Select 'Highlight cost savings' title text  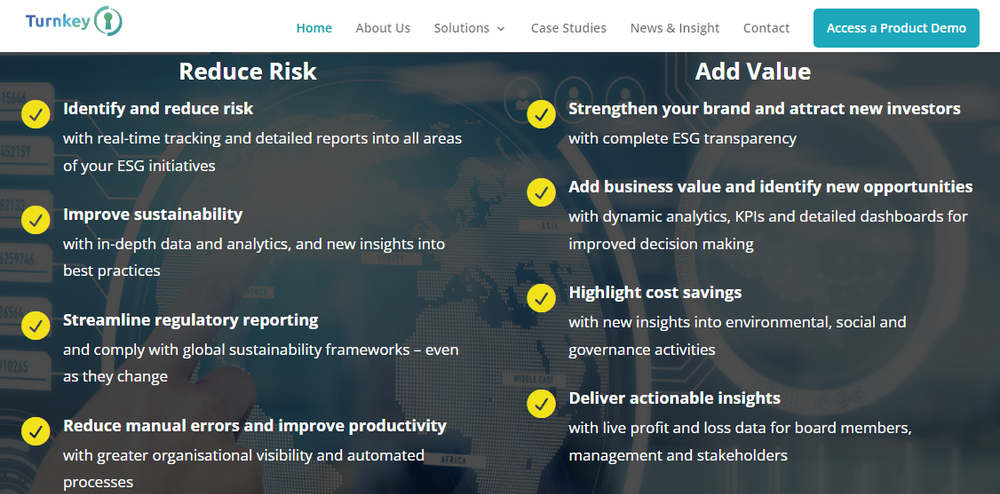[655, 293]
